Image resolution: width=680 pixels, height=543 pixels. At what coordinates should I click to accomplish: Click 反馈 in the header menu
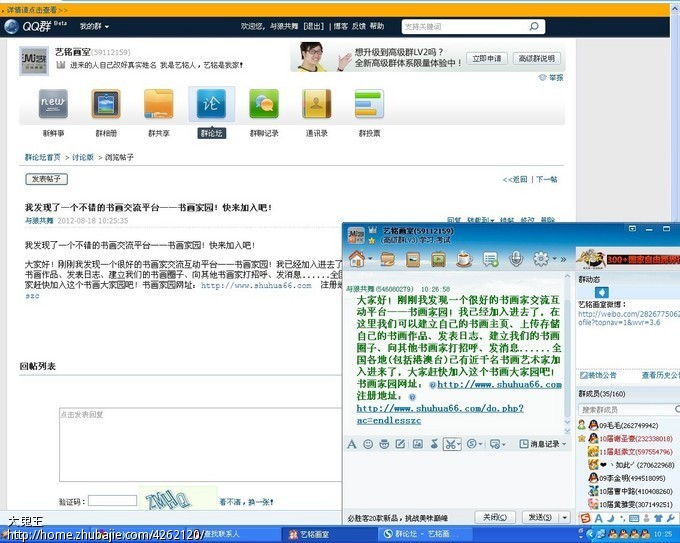359,26
